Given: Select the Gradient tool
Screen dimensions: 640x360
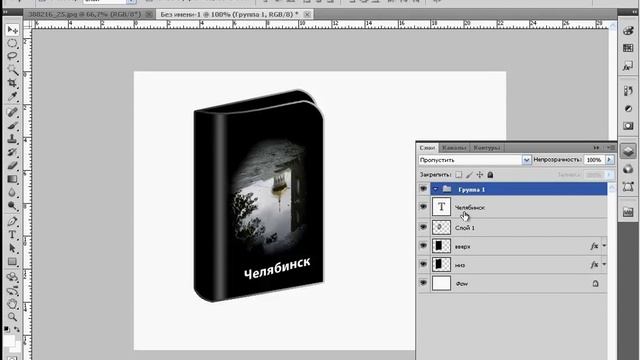Looking at the screenshot, I should (12, 179).
